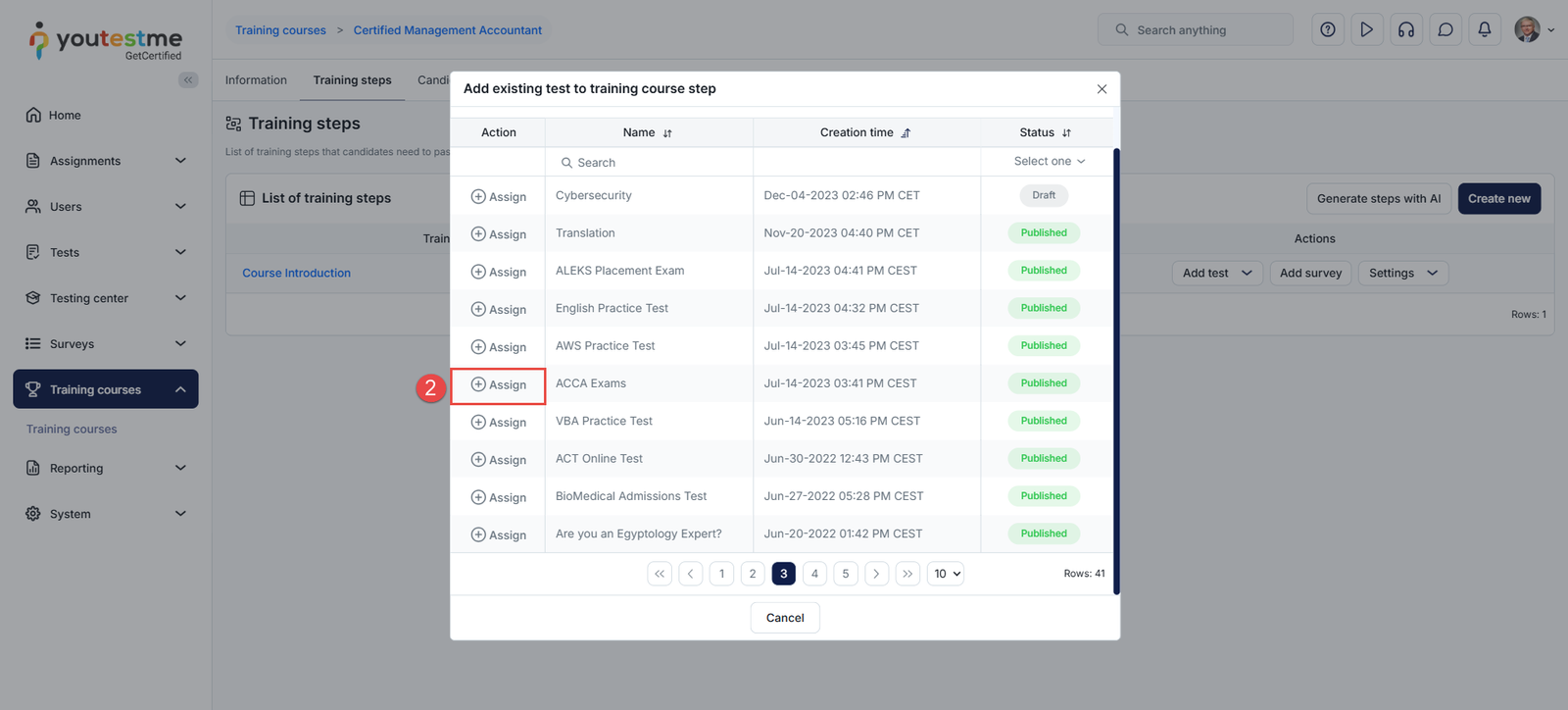Go to page 4 of tests
1568x710 pixels.
[814, 574]
